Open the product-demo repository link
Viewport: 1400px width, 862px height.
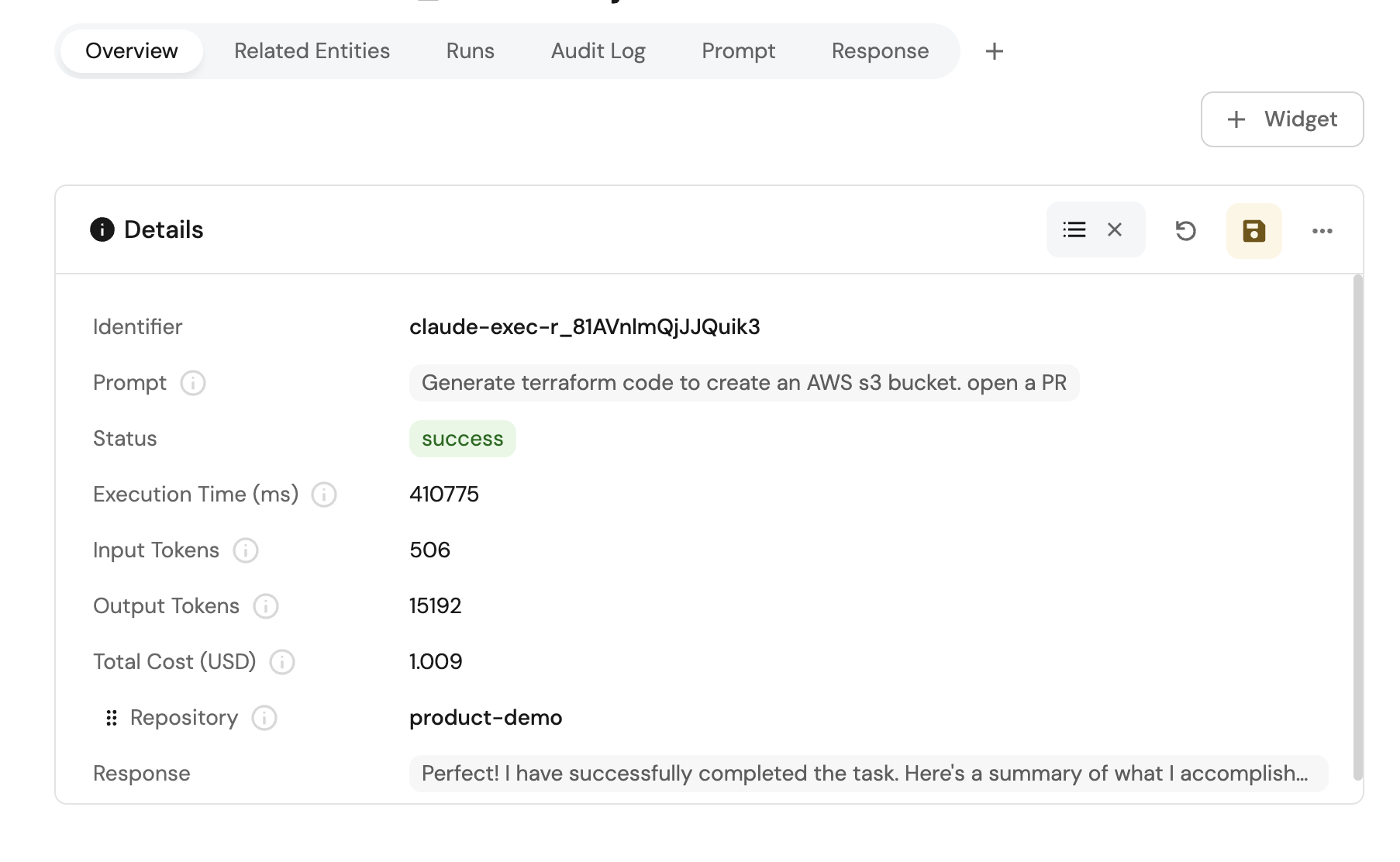point(485,718)
